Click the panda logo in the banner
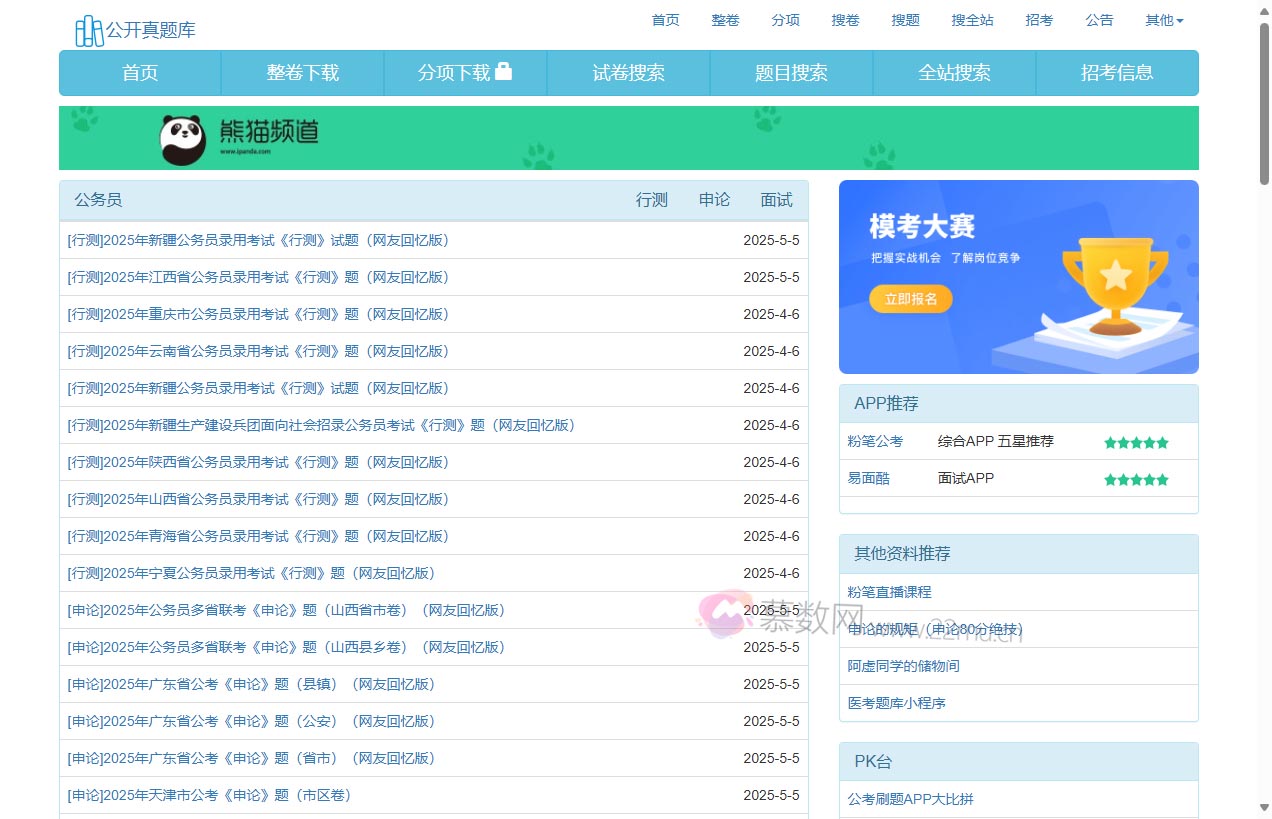Screen dimensions: 1272x819 click(183, 139)
